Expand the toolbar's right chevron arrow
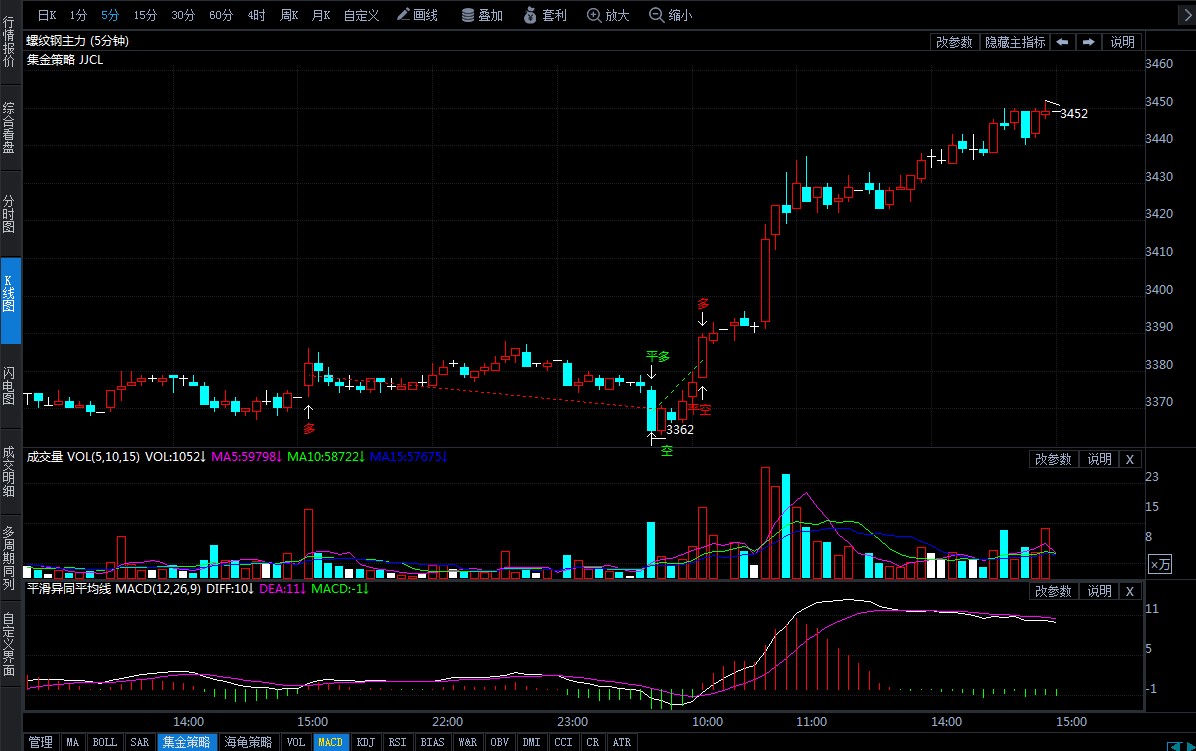Viewport: 1196px width, 751px height. click(1185, 15)
